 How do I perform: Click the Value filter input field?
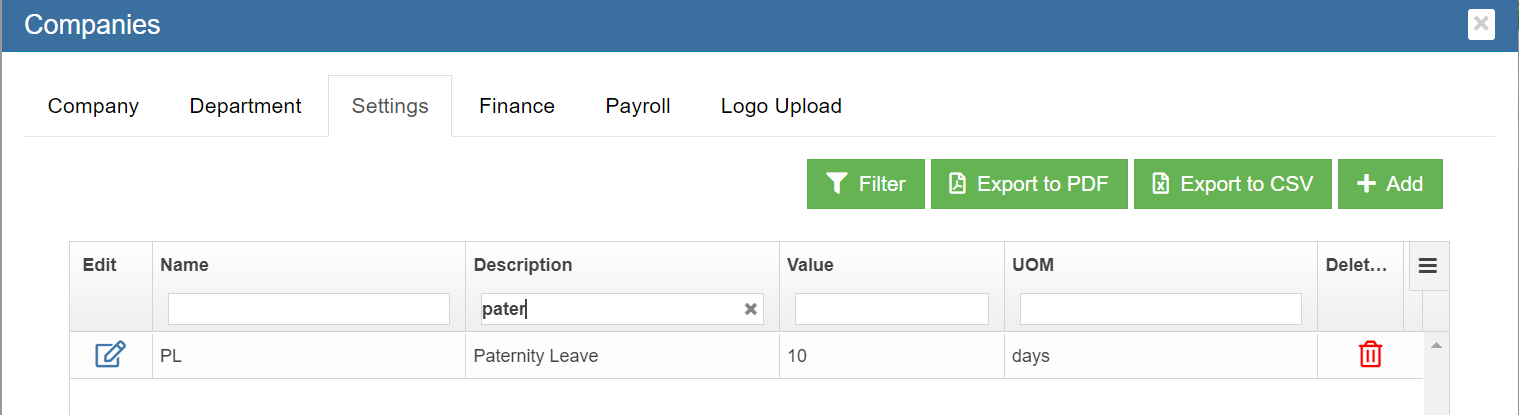pos(891,309)
